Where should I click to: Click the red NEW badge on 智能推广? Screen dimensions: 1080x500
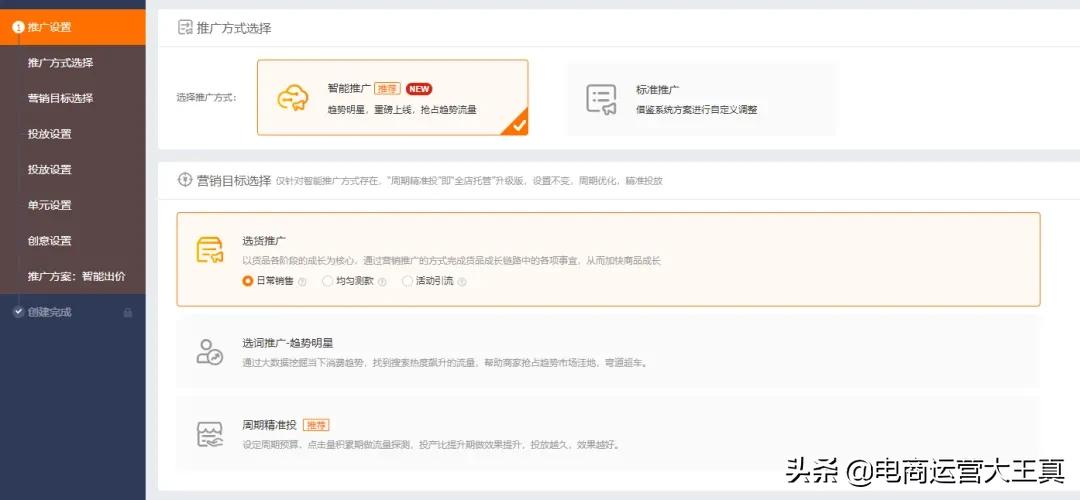pos(419,89)
